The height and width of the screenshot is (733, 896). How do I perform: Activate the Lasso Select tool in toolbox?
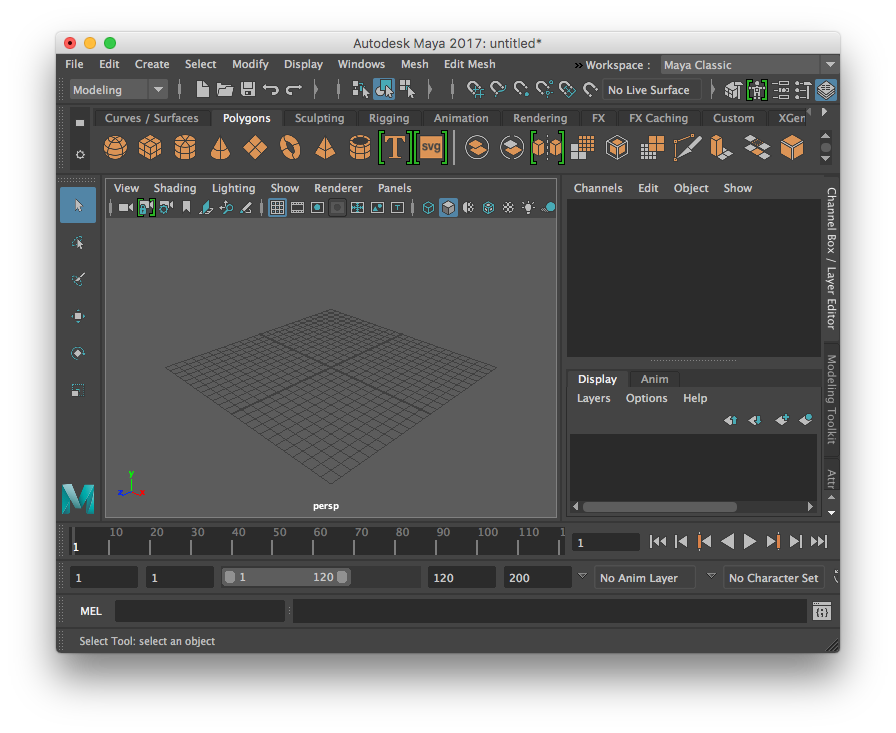pyautogui.click(x=78, y=242)
